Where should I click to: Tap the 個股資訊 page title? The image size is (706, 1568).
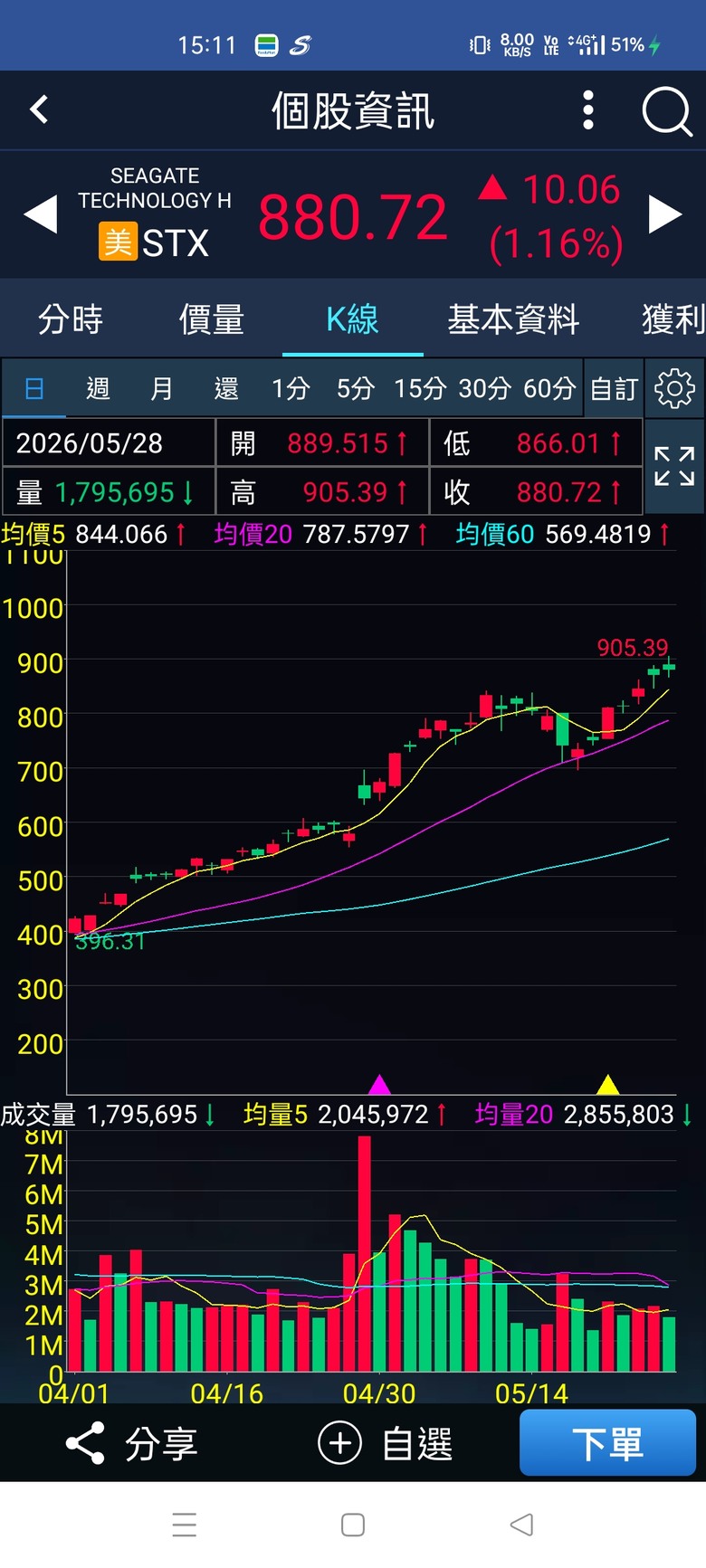tap(353, 111)
